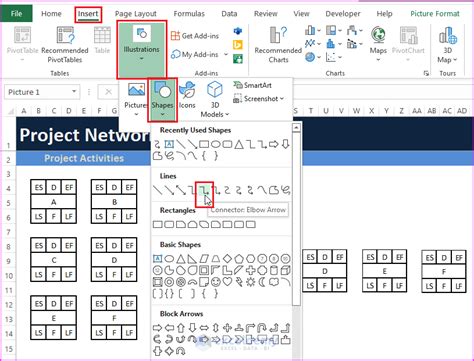Viewport: 474px width, 361px height.
Task: Insert Text Box from Recently Used Shapes
Action: click(169, 144)
